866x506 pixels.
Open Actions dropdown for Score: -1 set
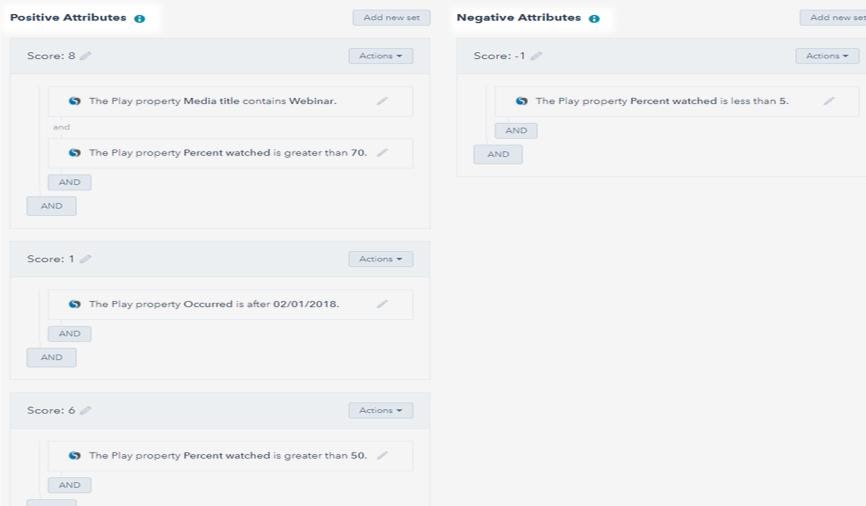(x=827, y=56)
